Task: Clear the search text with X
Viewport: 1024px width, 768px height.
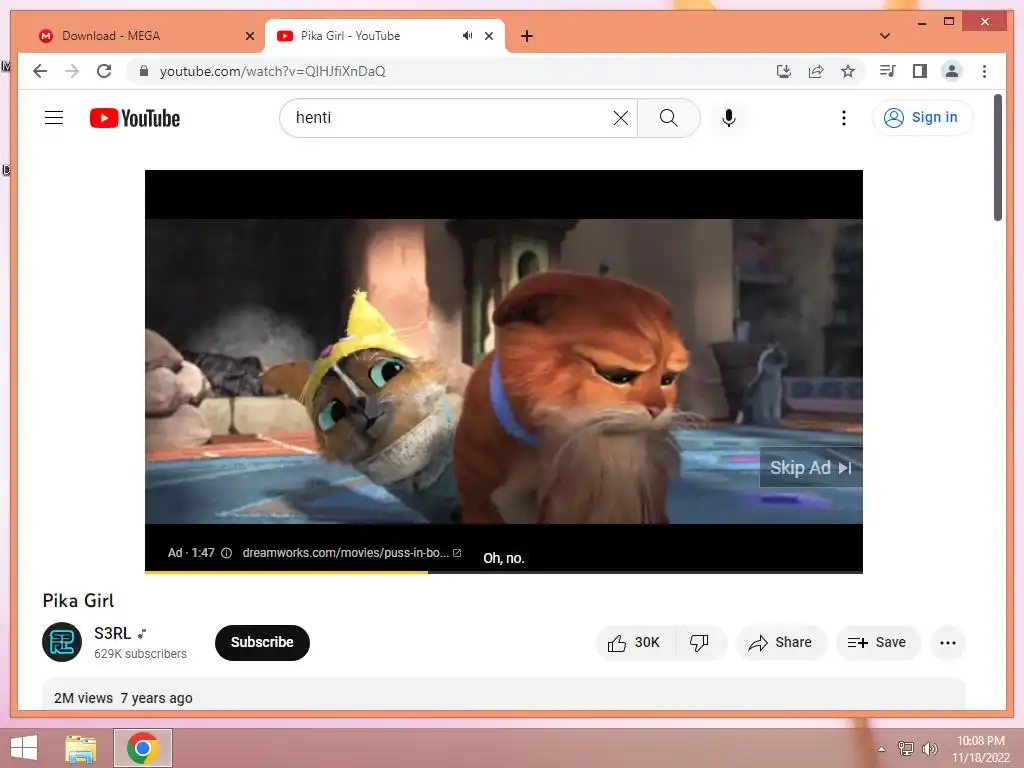Action: pyautogui.click(x=620, y=118)
